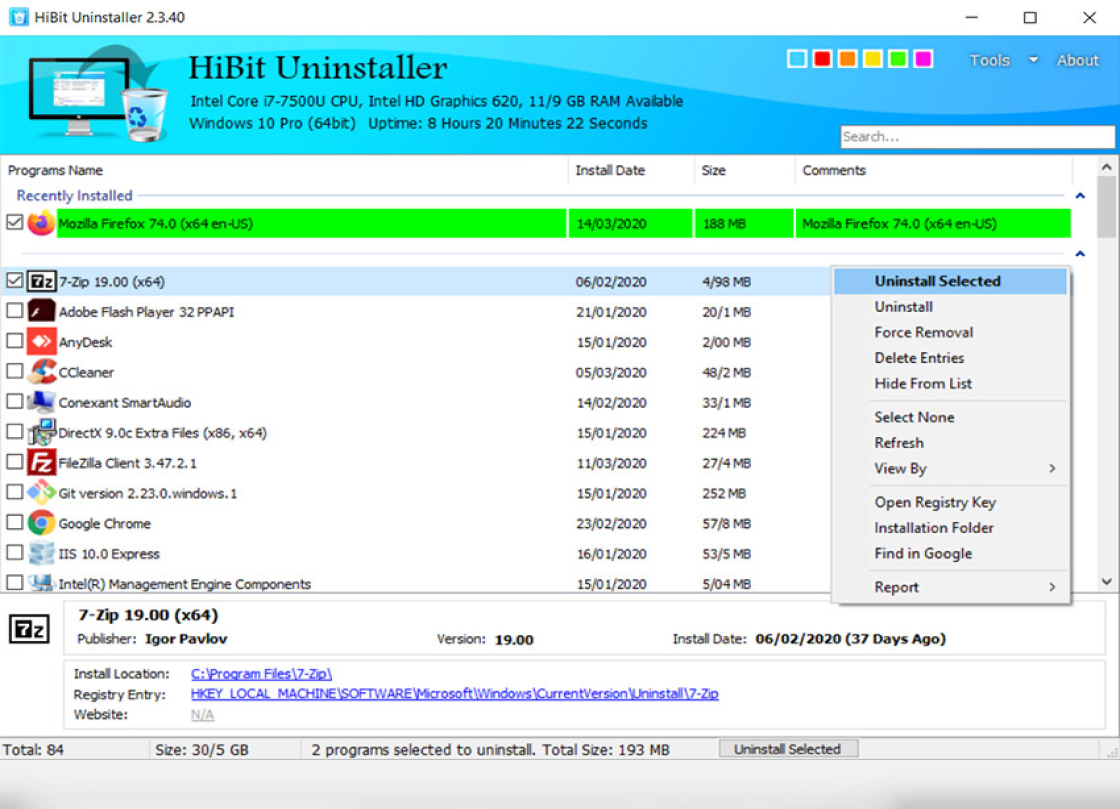Open the About page
1120x809 pixels.
point(1077,60)
